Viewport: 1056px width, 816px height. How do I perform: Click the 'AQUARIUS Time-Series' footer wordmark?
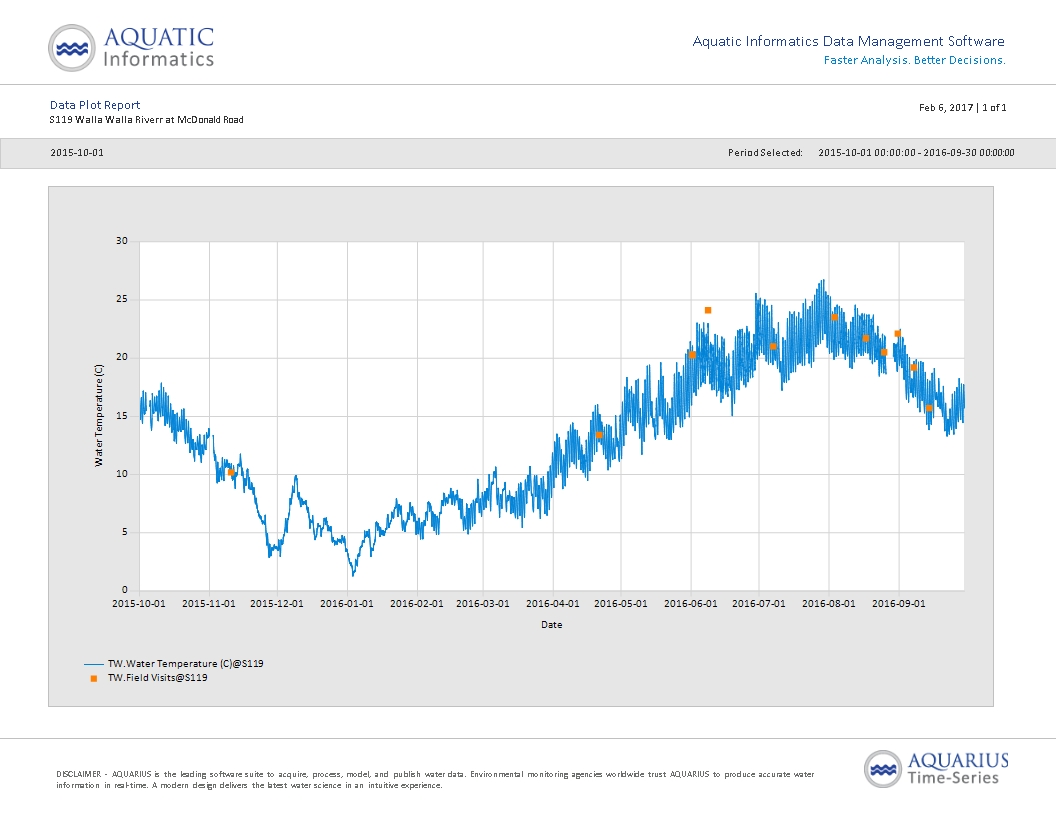[x=958, y=769]
